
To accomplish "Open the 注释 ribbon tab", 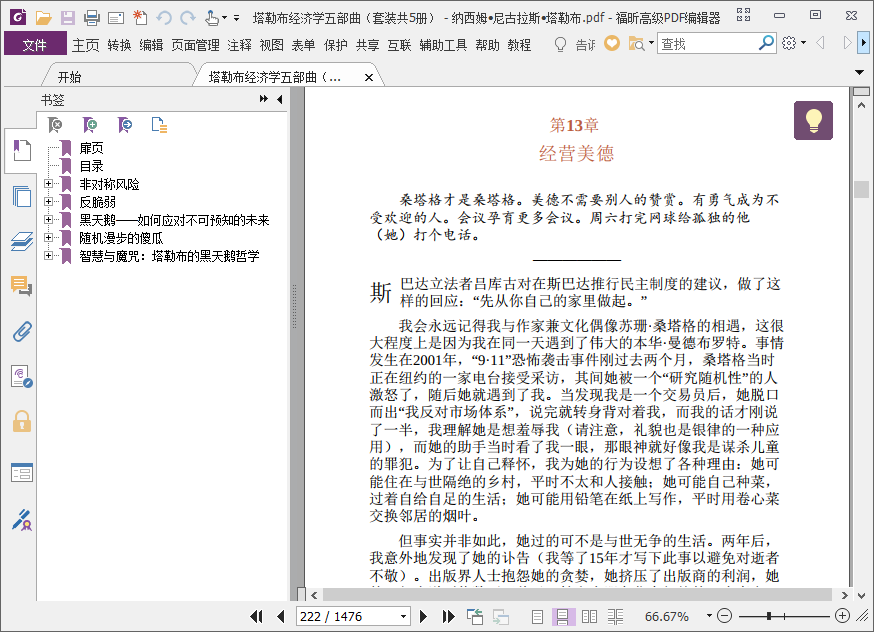I will (x=240, y=45).
